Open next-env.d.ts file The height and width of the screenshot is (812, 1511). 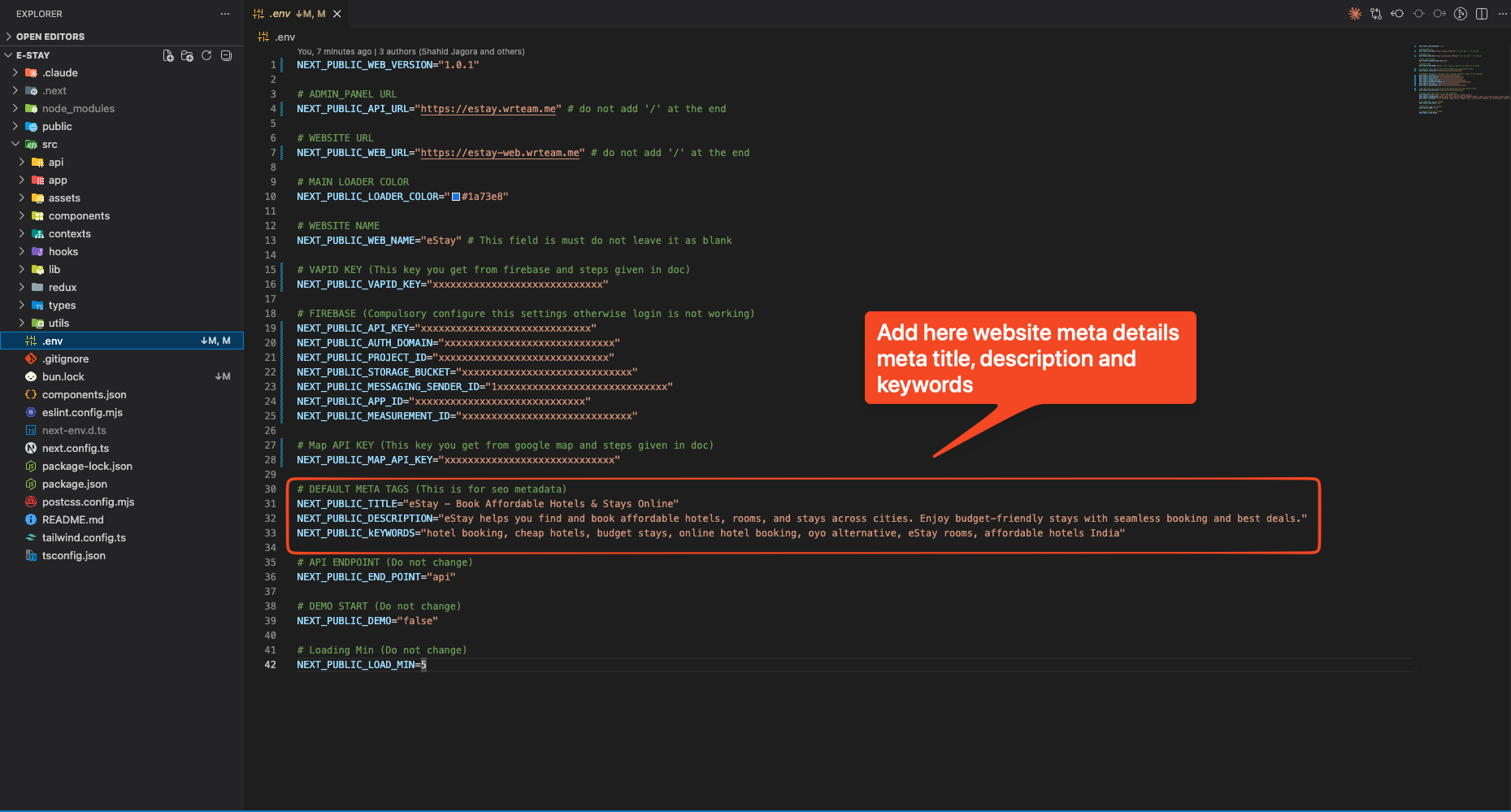click(122, 431)
